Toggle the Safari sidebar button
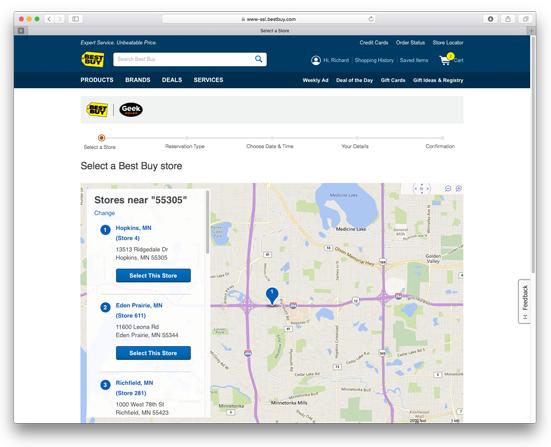551x447 pixels. [76, 19]
